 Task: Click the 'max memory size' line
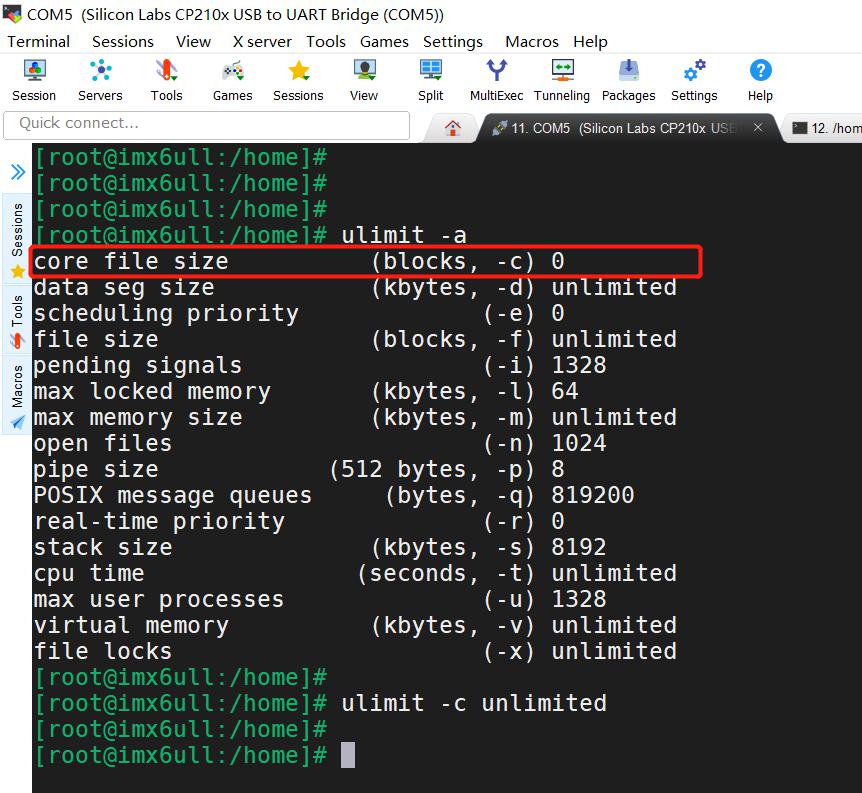pos(355,417)
